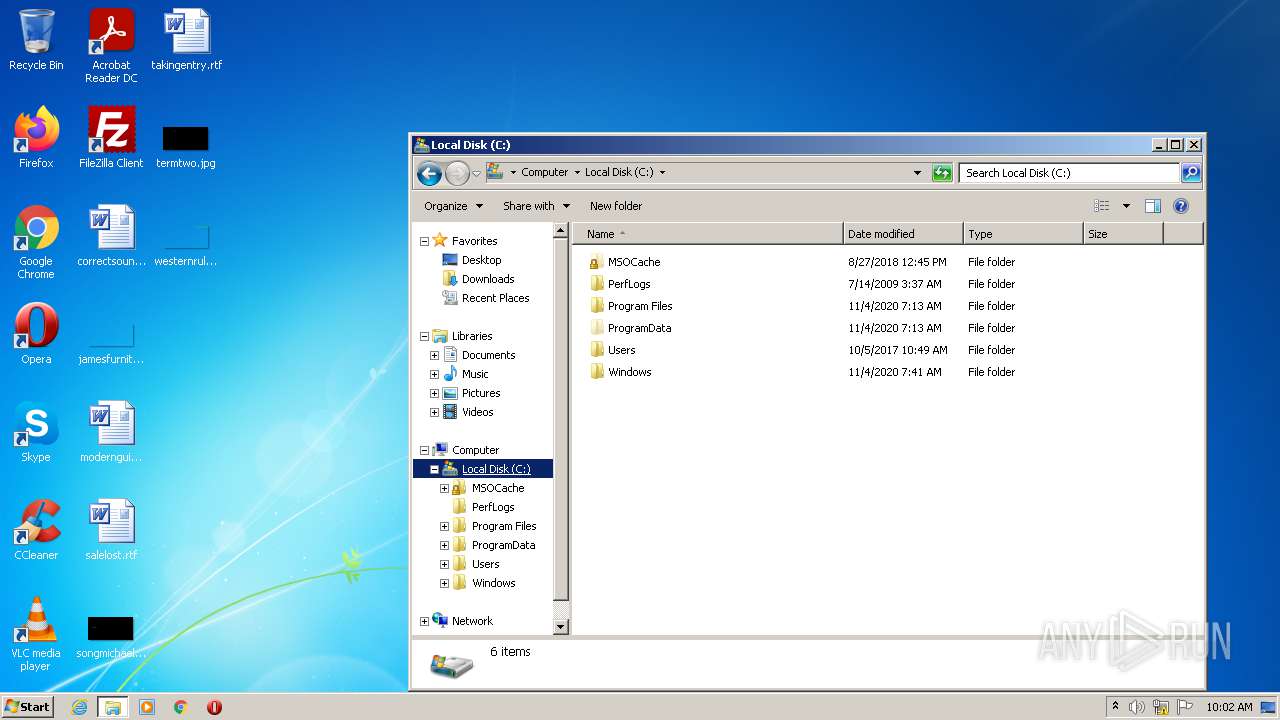Expand the Documents library node
Screen dimensions: 1280x720
434,355
